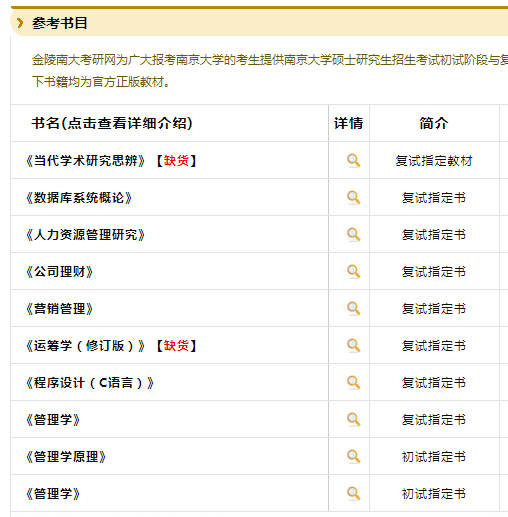
Task: Open 《程序设计（C语言）》 book page
Action: [90, 383]
